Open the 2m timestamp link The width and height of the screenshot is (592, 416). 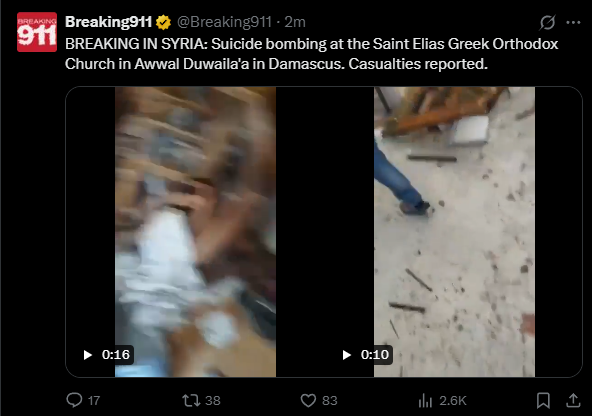coord(295,22)
